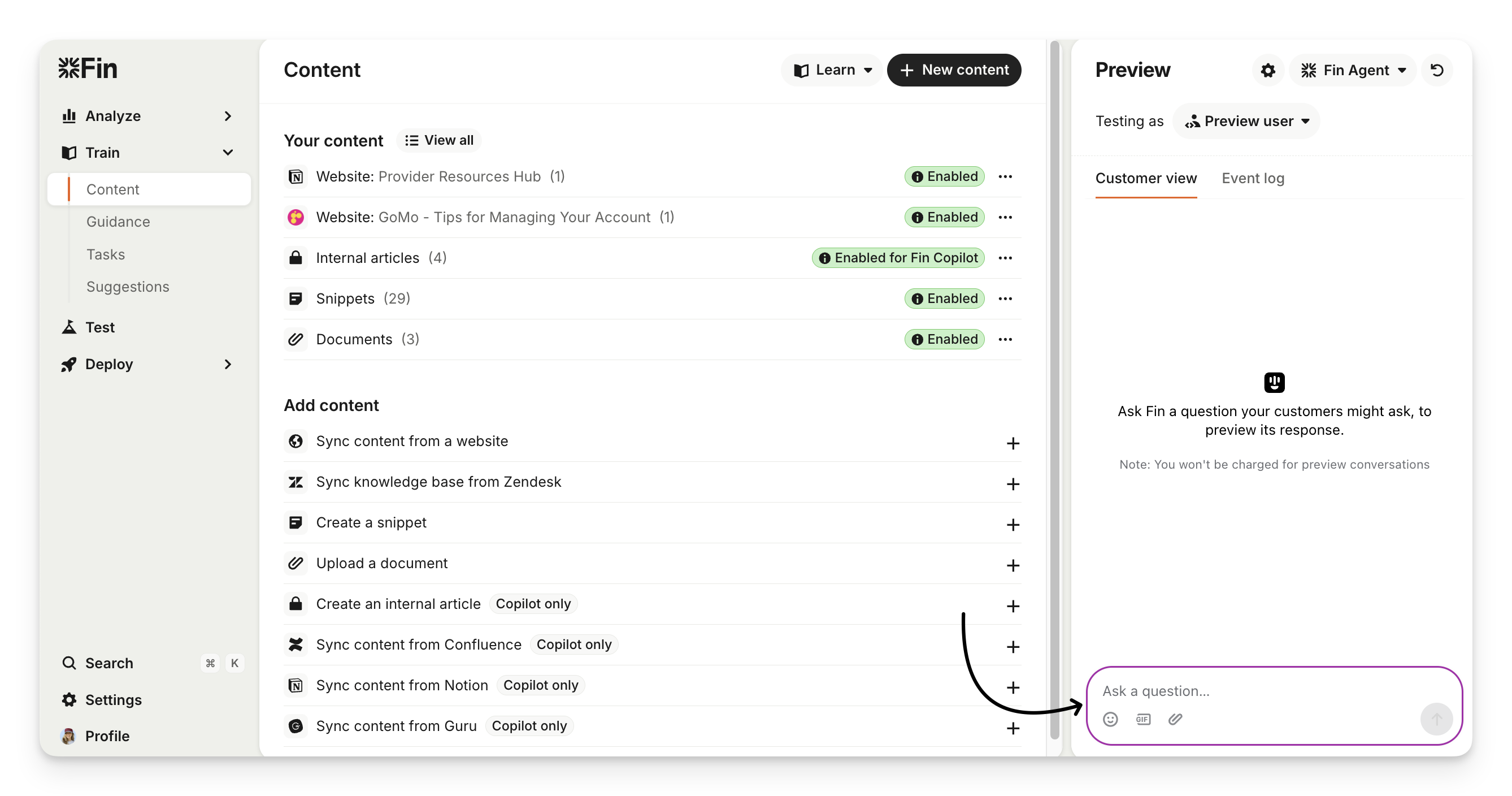Focus the Ask a question input field

click(1256, 691)
